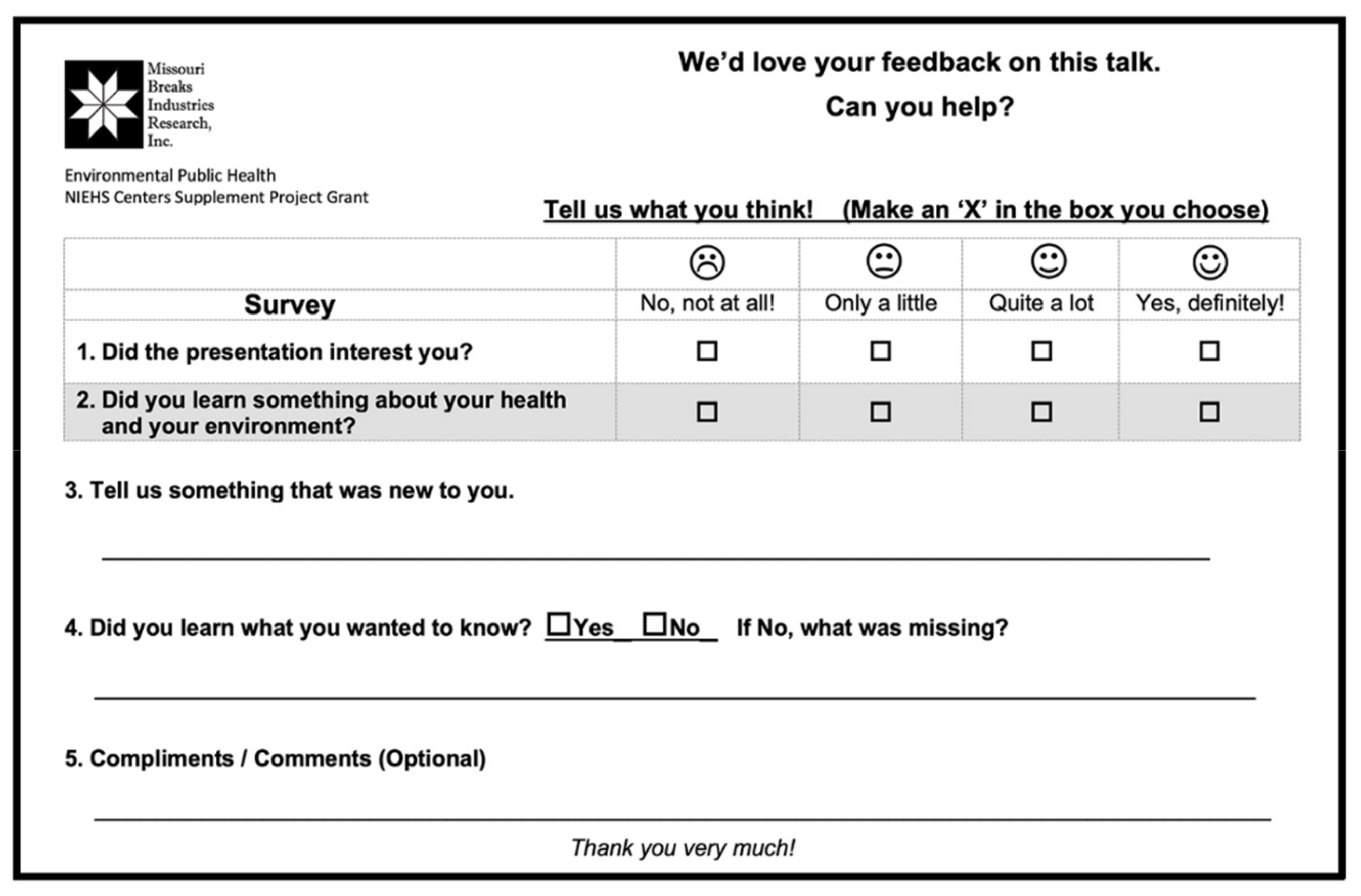Click the 'Survey' table header
The image size is (1361, 896).
[x=289, y=305]
